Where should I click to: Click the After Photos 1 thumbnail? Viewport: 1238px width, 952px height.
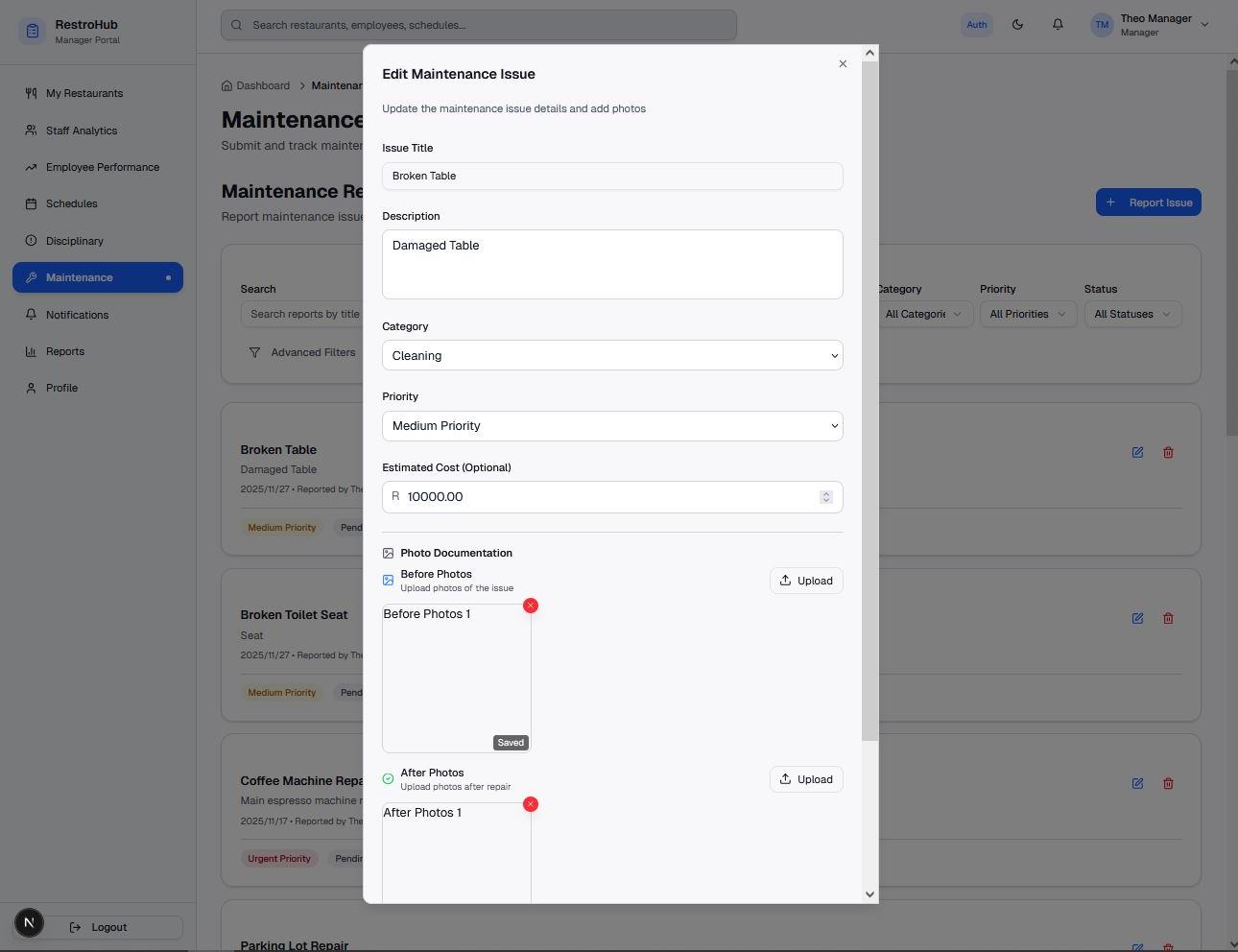point(457,853)
